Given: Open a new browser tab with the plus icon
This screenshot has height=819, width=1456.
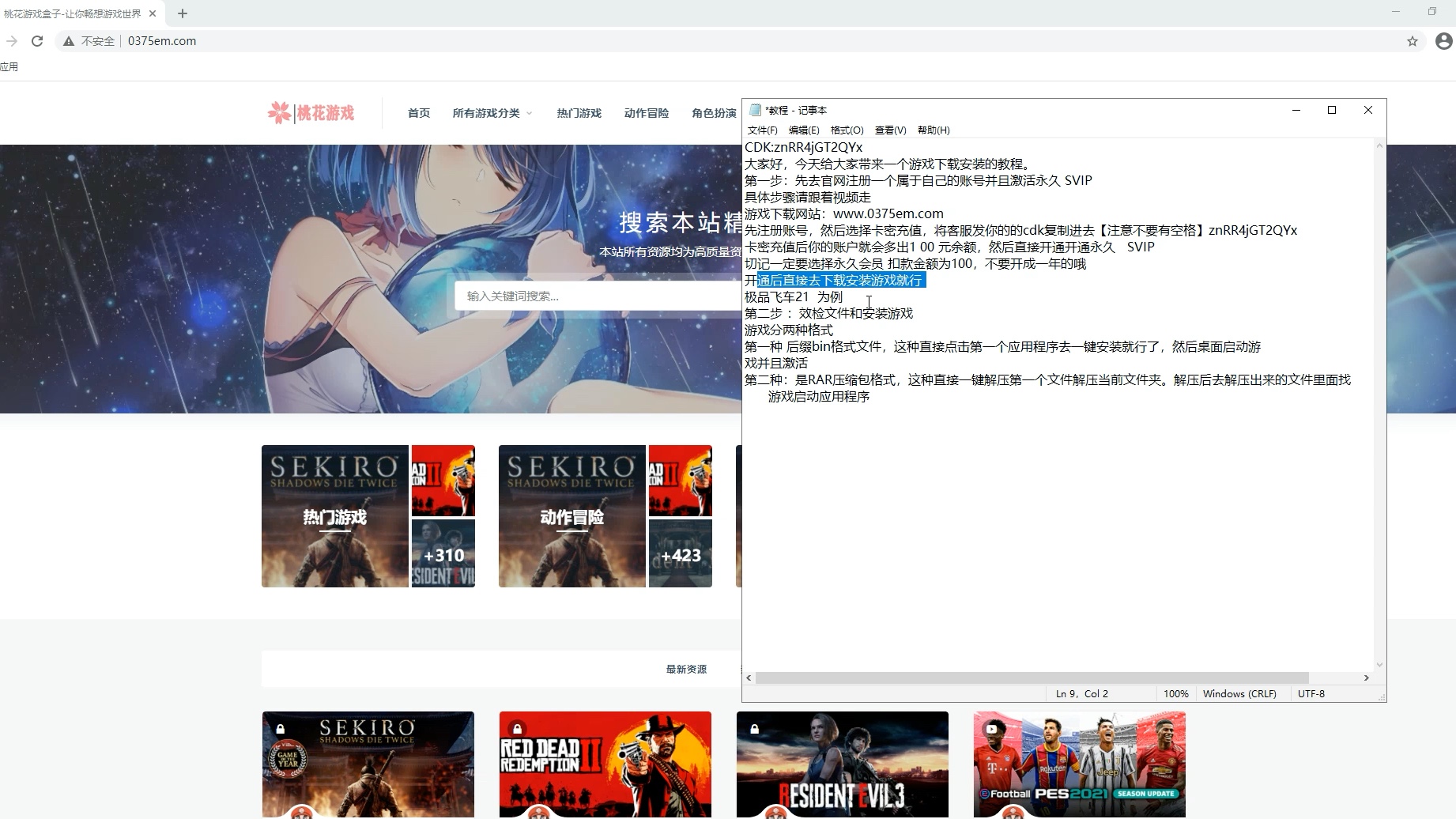Looking at the screenshot, I should [x=183, y=13].
